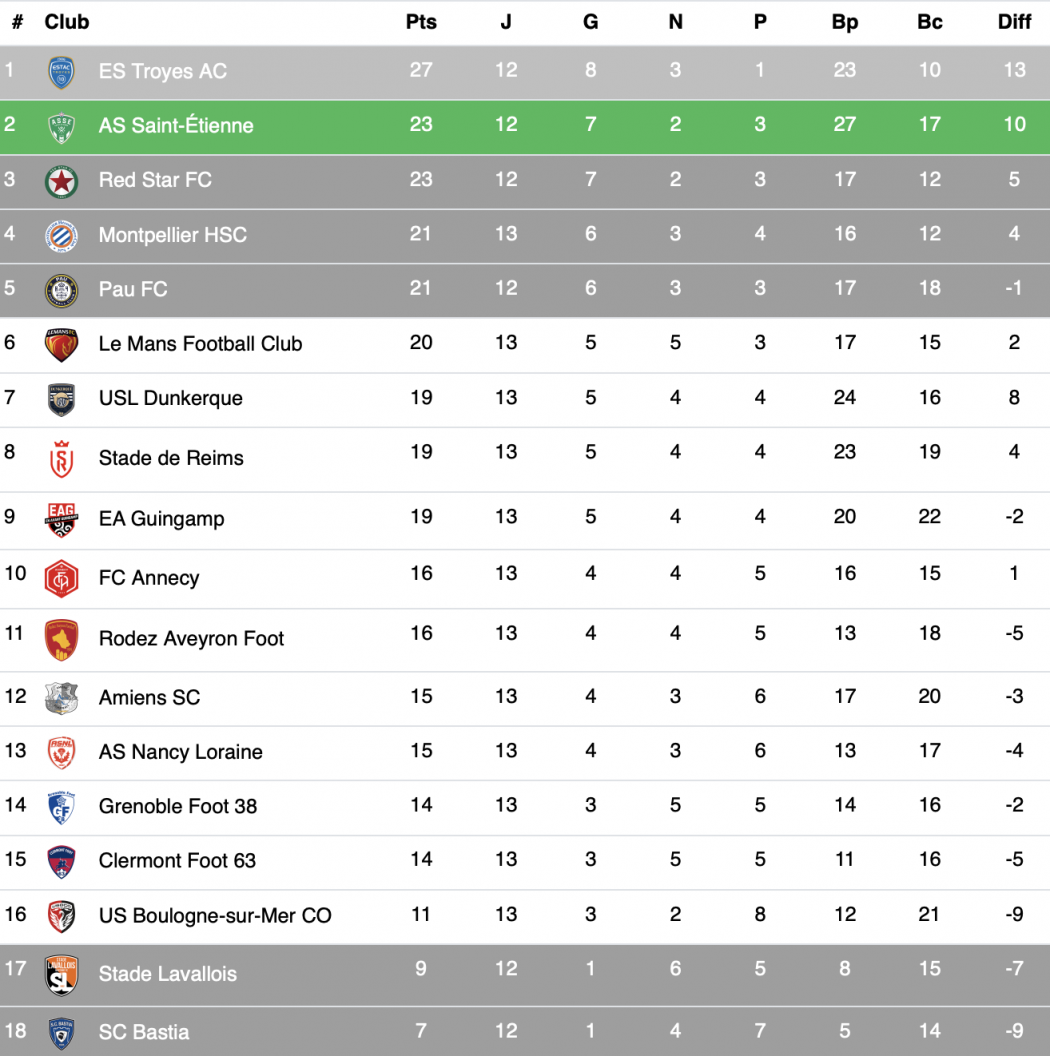1050x1056 pixels.
Task: Click the Stade Lavallois logo
Action: tap(62, 975)
